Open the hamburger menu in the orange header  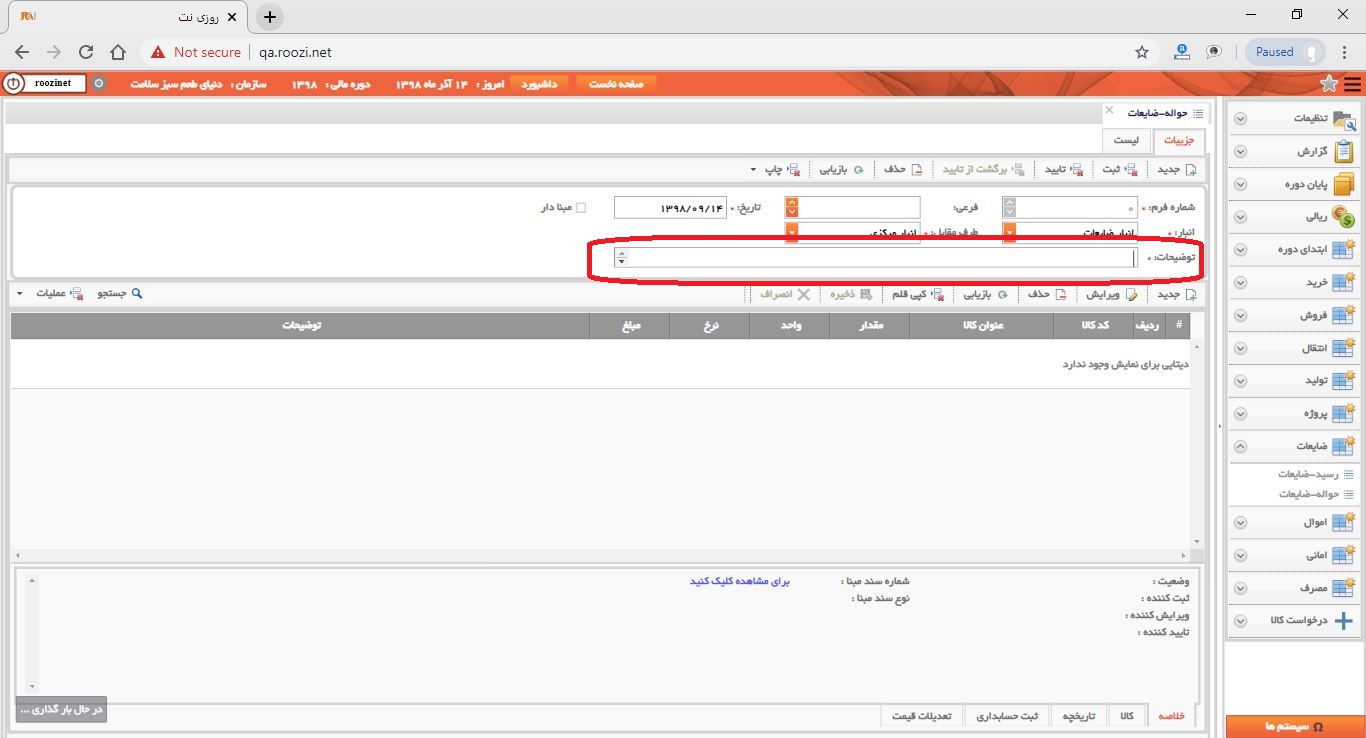[1352, 84]
